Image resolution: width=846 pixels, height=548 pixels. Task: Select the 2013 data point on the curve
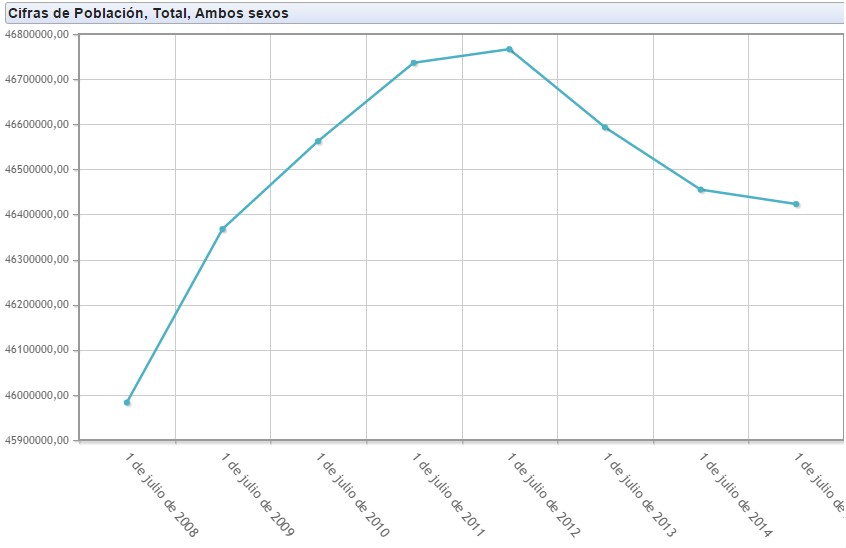coord(605,127)
